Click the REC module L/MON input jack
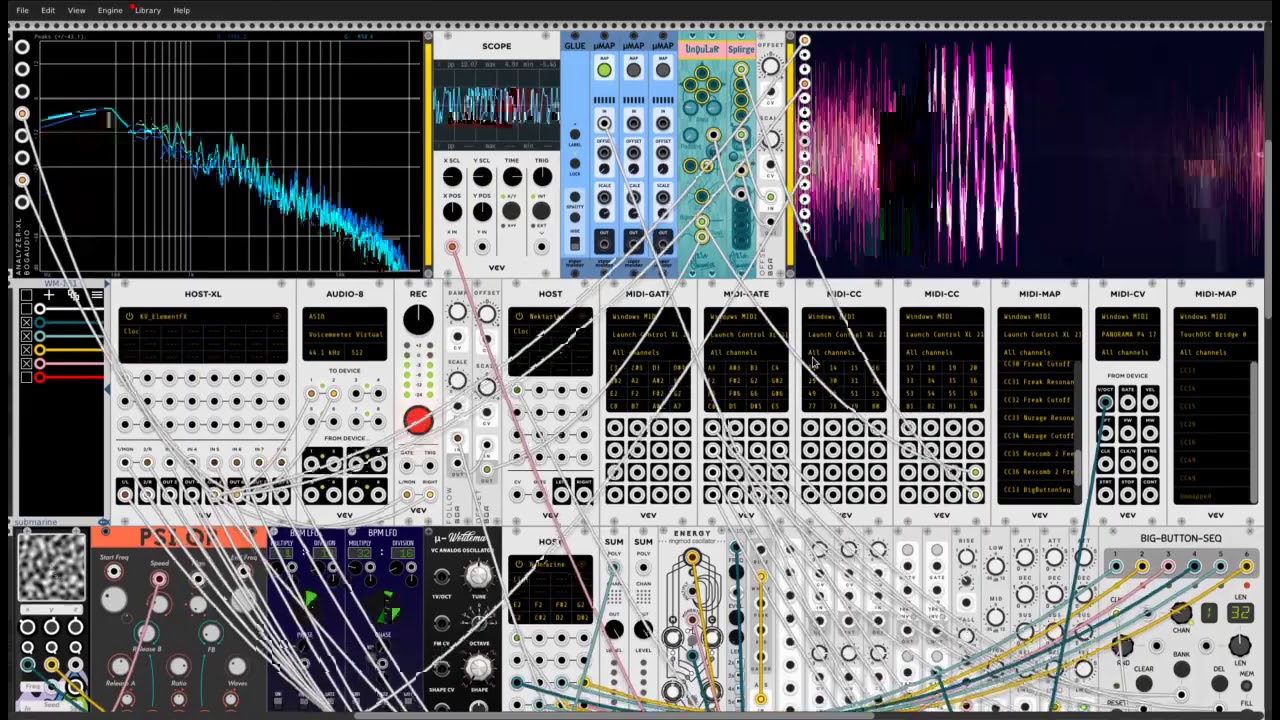Viewport: 1280px width, 720px height. click(407, 496)
